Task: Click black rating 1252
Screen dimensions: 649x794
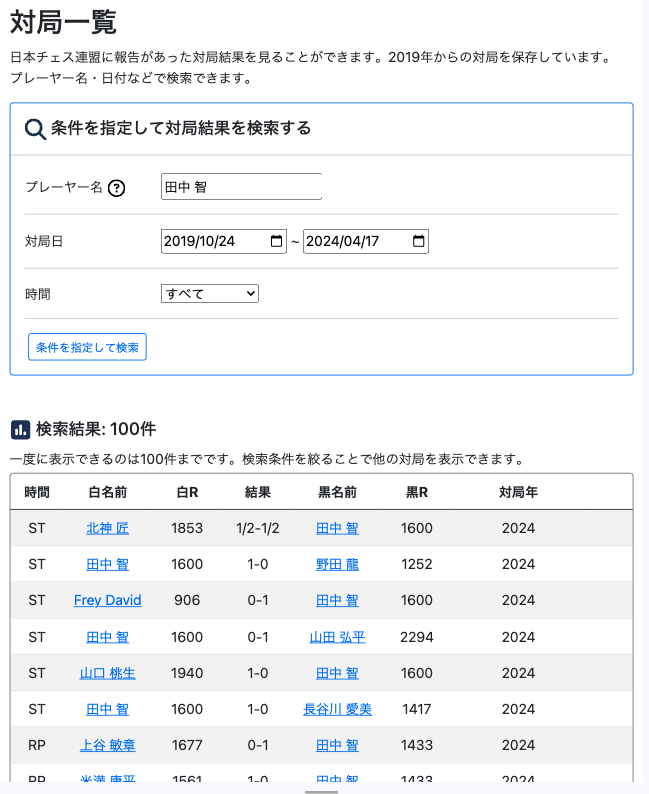Action: coord(417,564)
